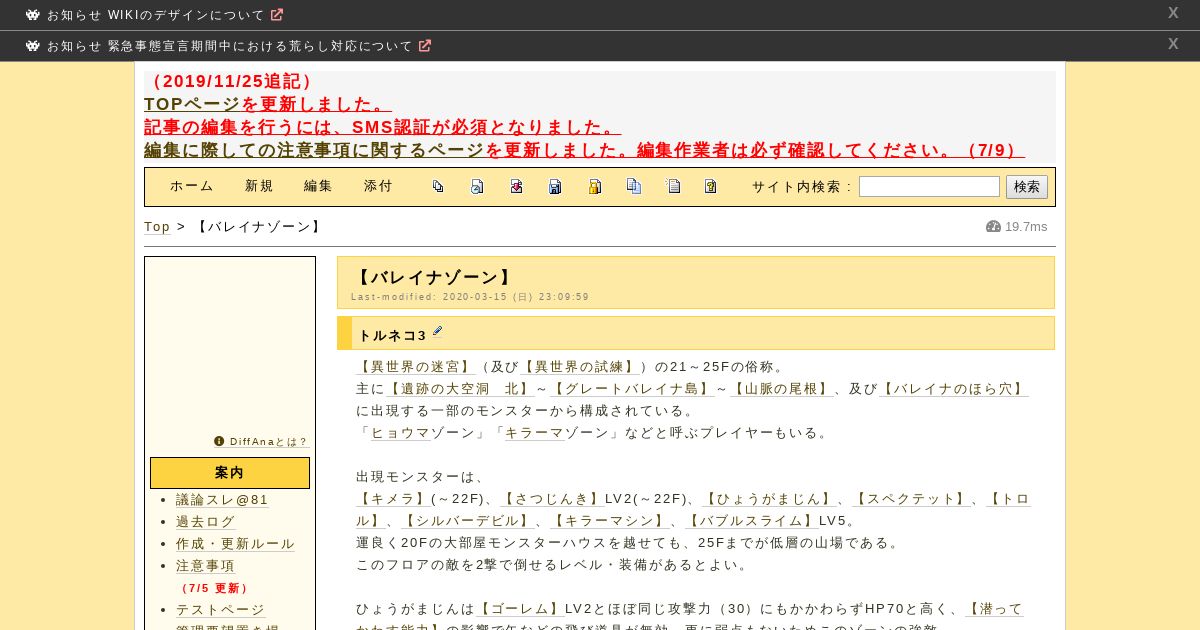Open 作成・更新ルール in the sidebar
This screenshot has width=1200, height=630.
[x=236, y=544]
